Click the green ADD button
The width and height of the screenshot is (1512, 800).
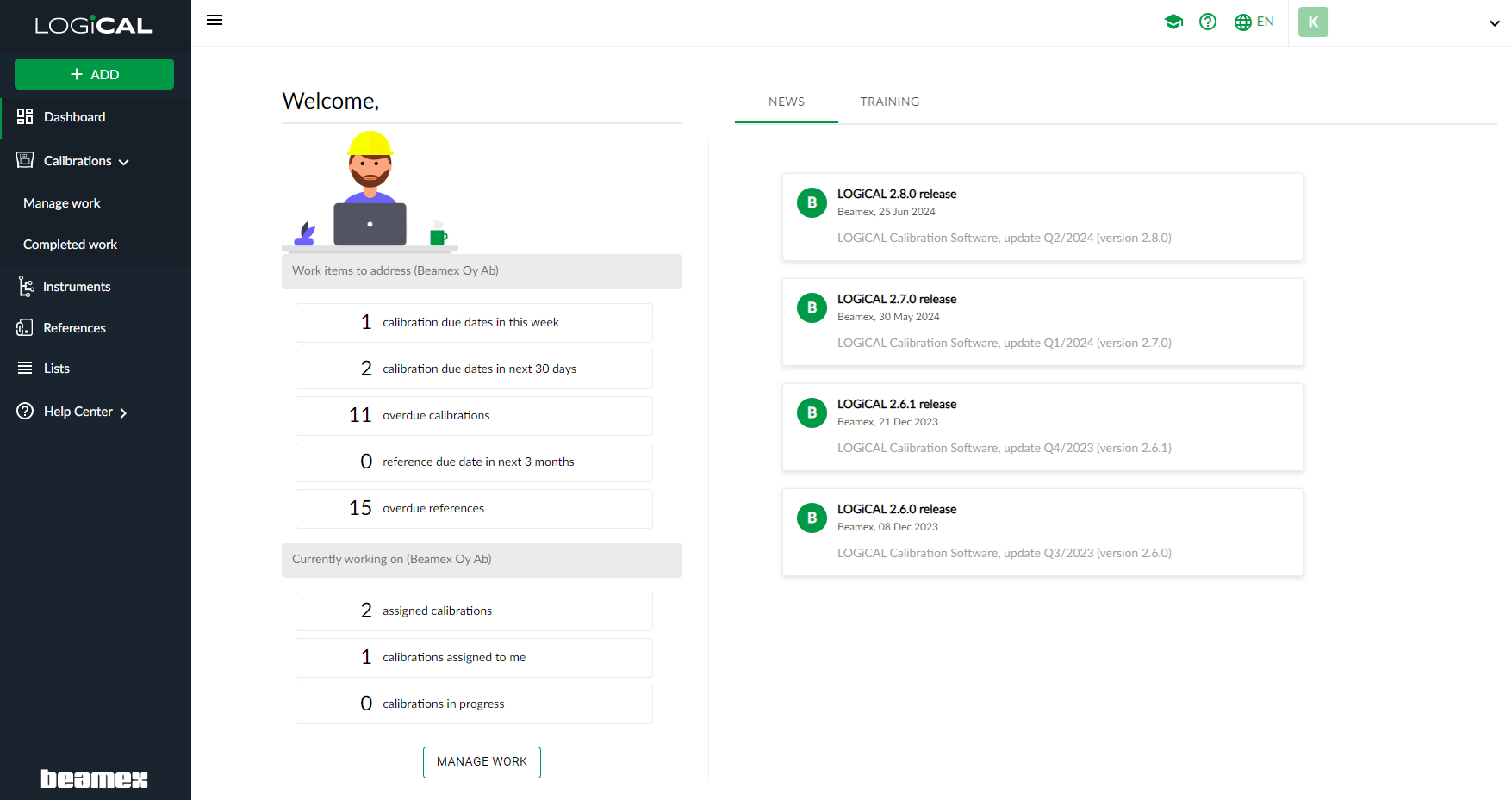[94, 74]
